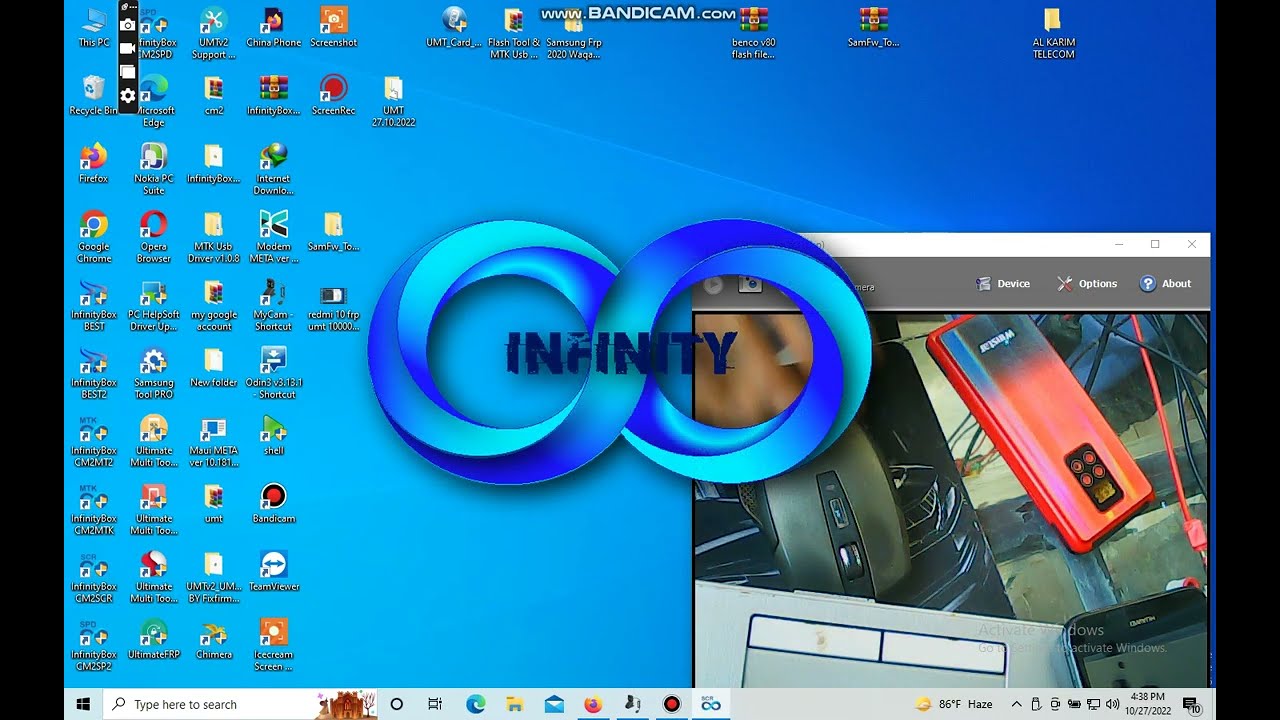Open Mail app from the taskbar
This screenshot has width=1280, height=720.
coord(554,704)
